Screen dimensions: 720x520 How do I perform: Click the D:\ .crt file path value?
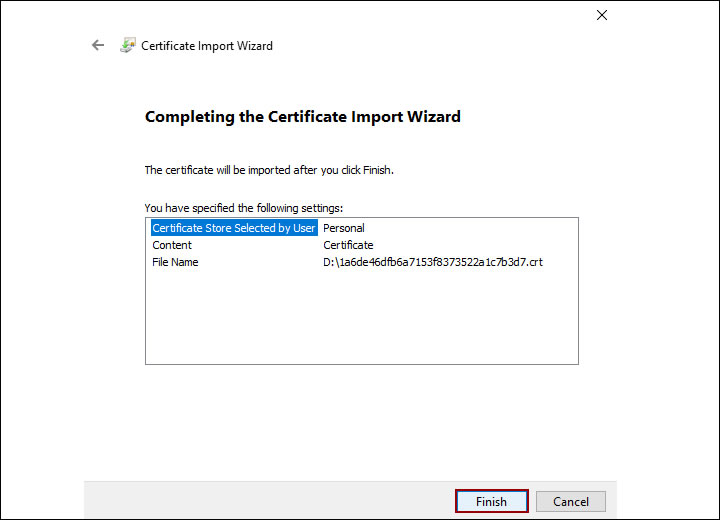433,262
